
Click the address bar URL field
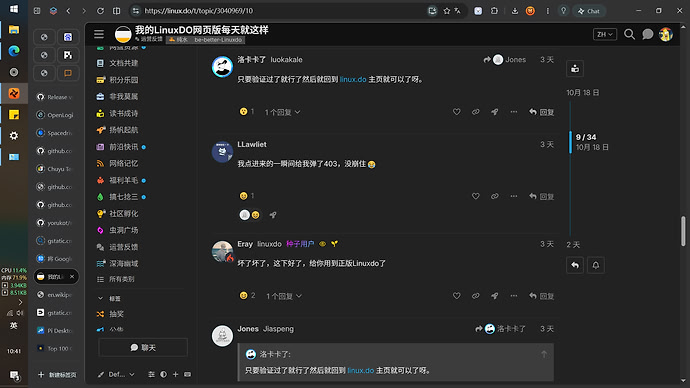[x=282, y=11]
